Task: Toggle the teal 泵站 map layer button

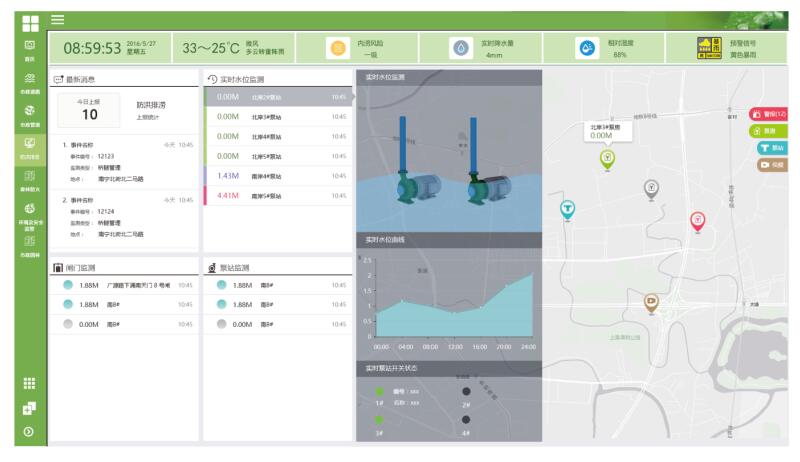Action: 772,148
